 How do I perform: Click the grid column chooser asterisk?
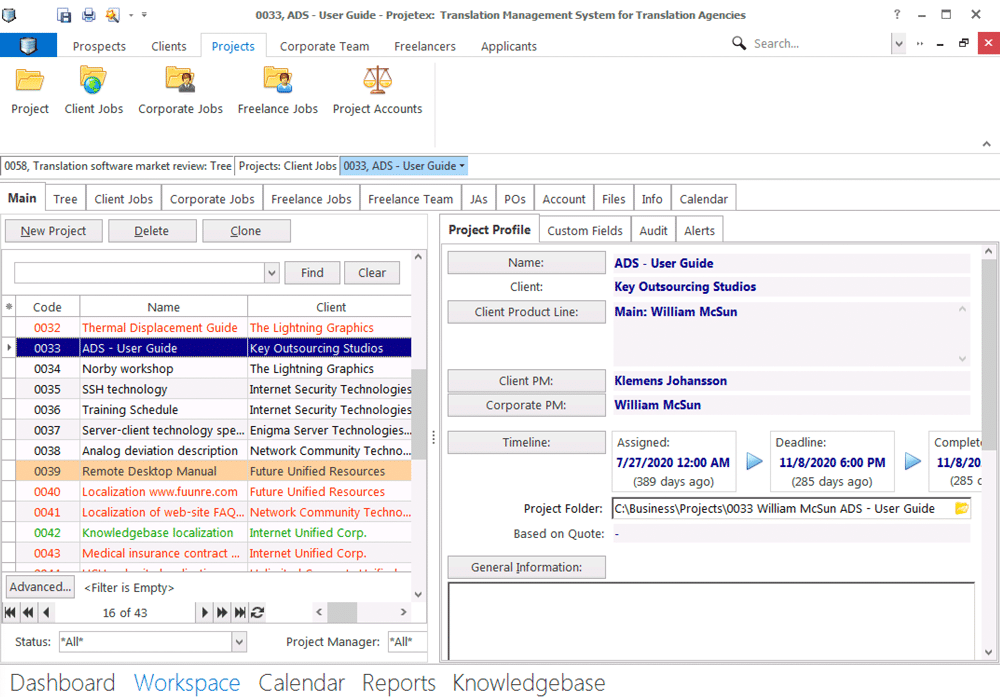(9, 307)
